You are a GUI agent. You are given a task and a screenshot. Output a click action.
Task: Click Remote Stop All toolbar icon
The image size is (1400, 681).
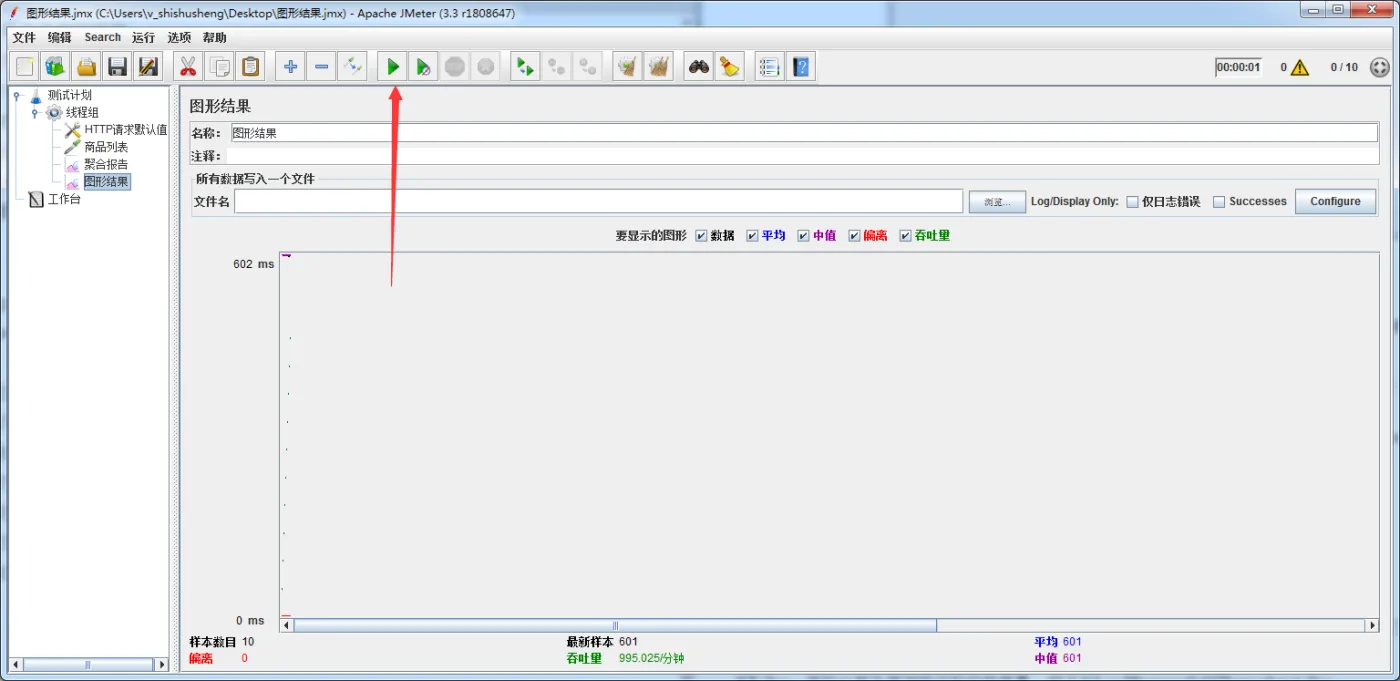(x=557, y=67)
